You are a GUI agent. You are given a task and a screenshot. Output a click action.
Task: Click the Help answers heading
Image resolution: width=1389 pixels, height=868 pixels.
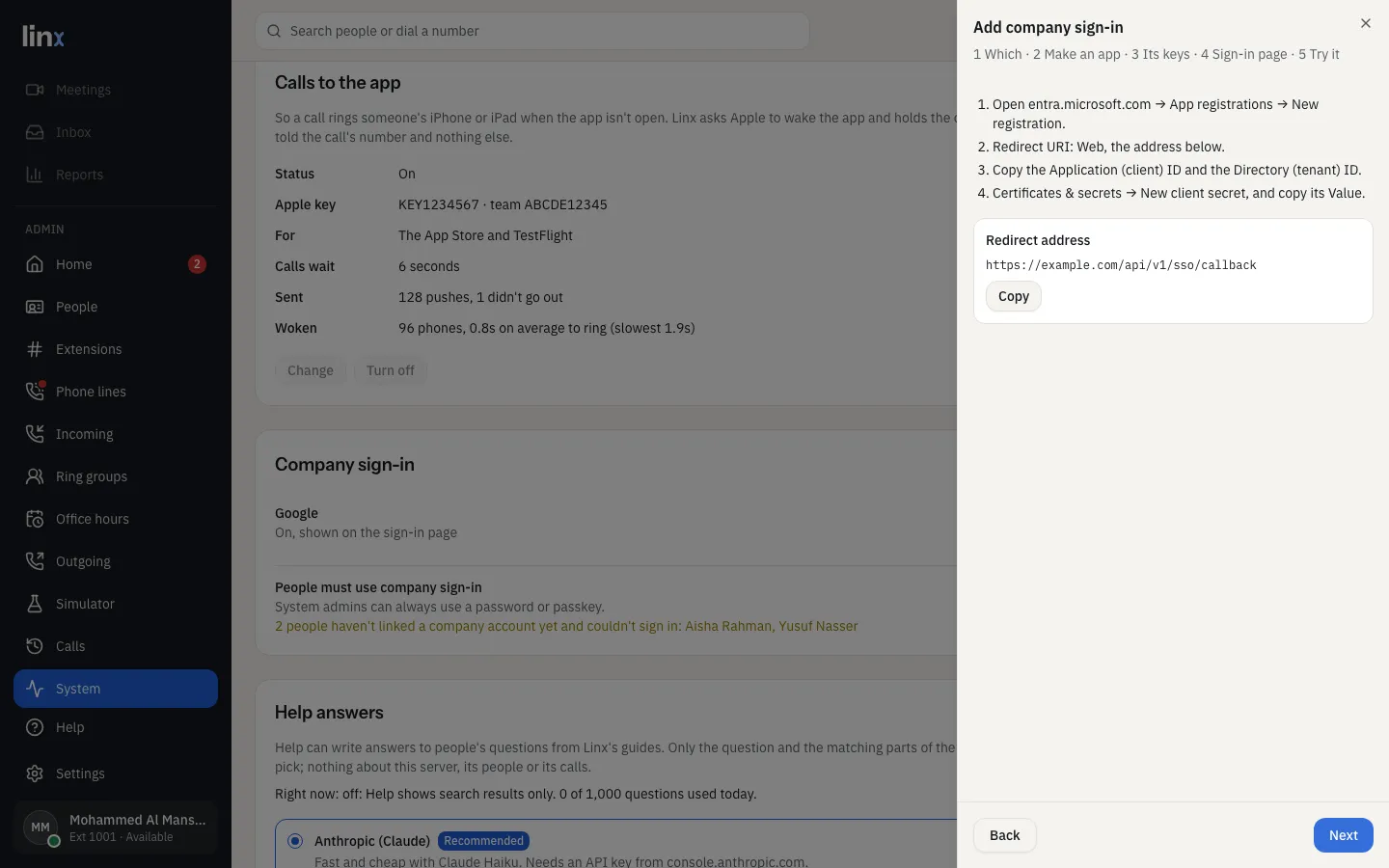(329, 712)
